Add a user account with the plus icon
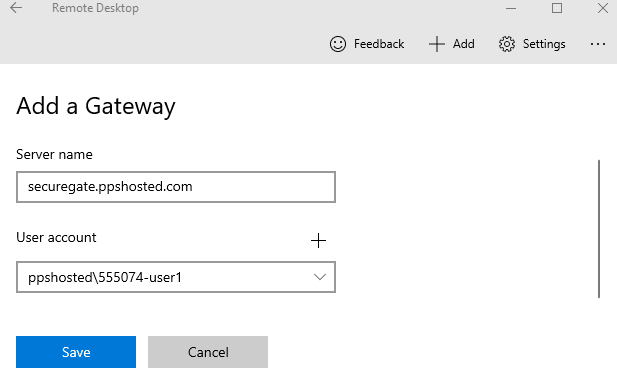 pos(318,240)
